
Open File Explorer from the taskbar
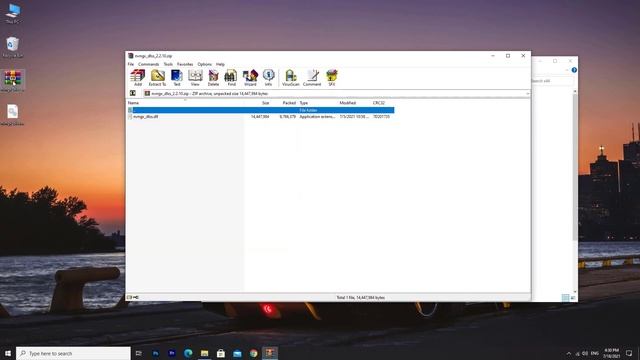click(x=204, y=353)
